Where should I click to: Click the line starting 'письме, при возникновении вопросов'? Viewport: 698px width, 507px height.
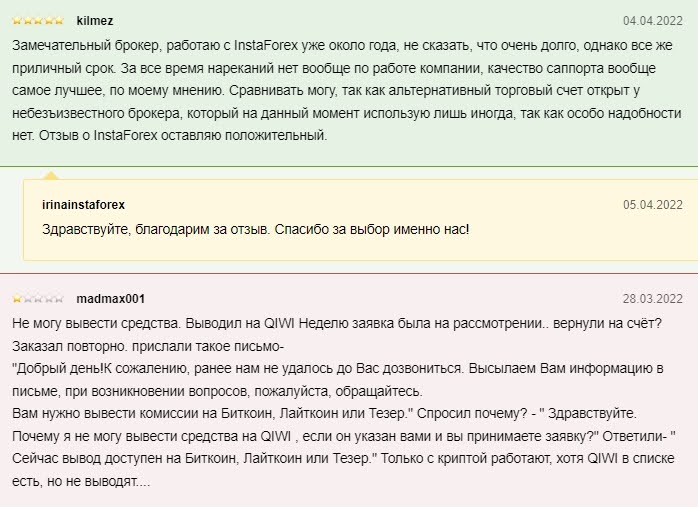pyautogui.click(x=217, y=392)
